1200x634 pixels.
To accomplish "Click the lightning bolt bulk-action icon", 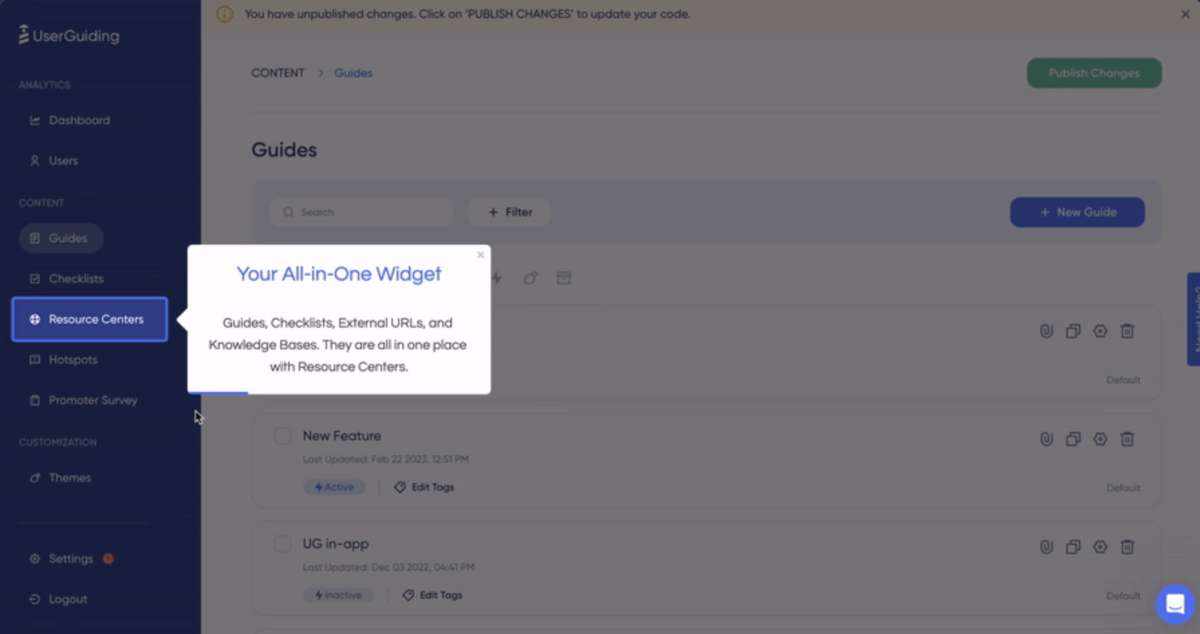I will click(x=497, y=278).
